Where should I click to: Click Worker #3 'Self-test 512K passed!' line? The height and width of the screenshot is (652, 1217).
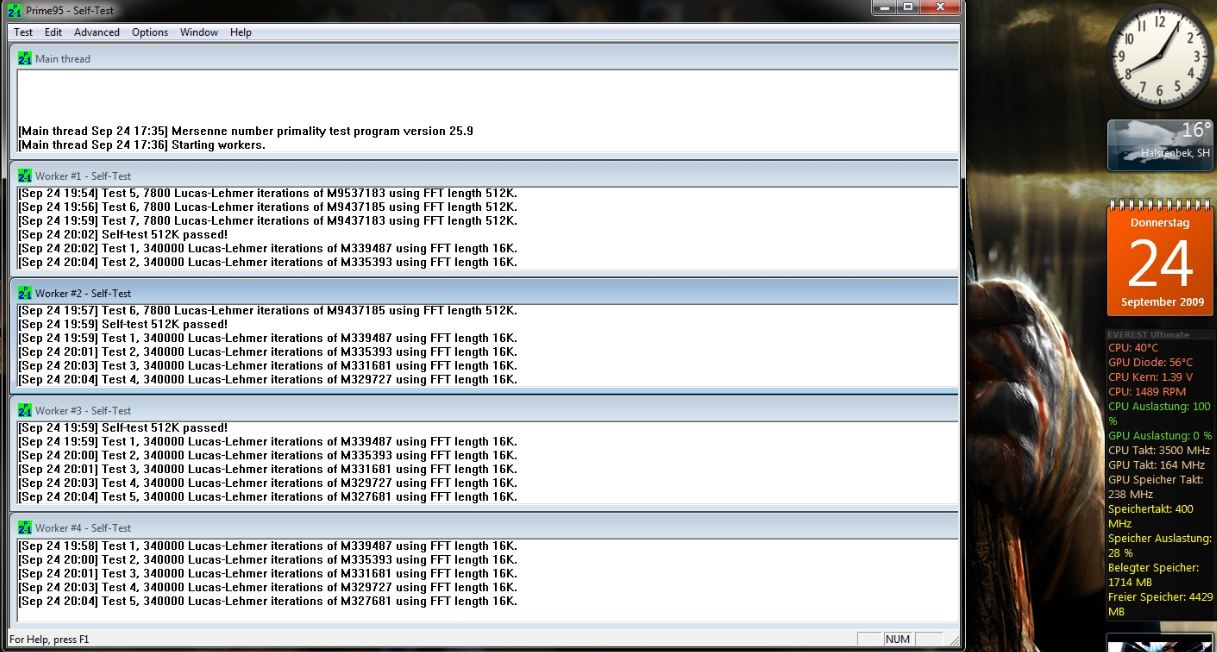pyautogui.click(x=123, y=427)
